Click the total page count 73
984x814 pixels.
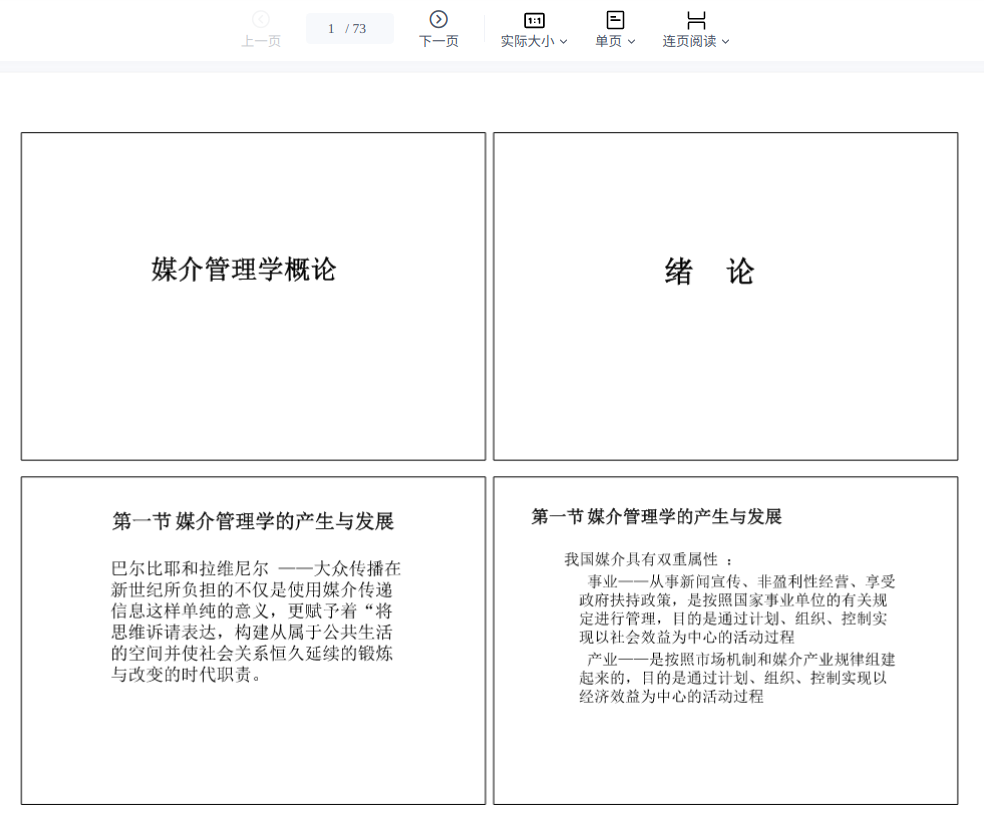[x=359, y=29]
